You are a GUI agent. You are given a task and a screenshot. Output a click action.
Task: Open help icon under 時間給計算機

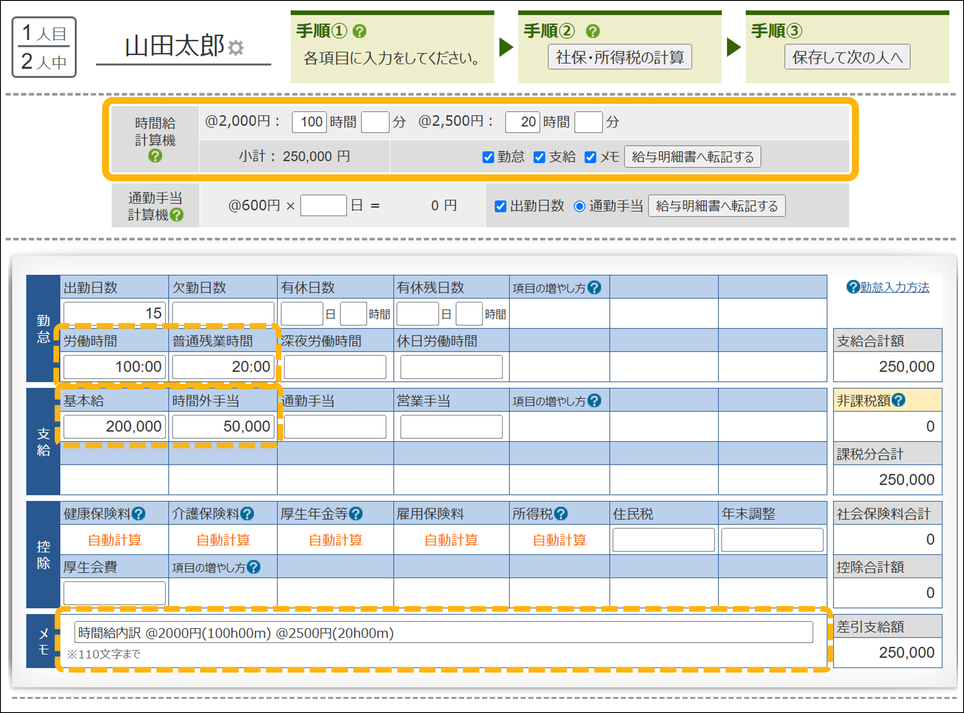point(155,156)
